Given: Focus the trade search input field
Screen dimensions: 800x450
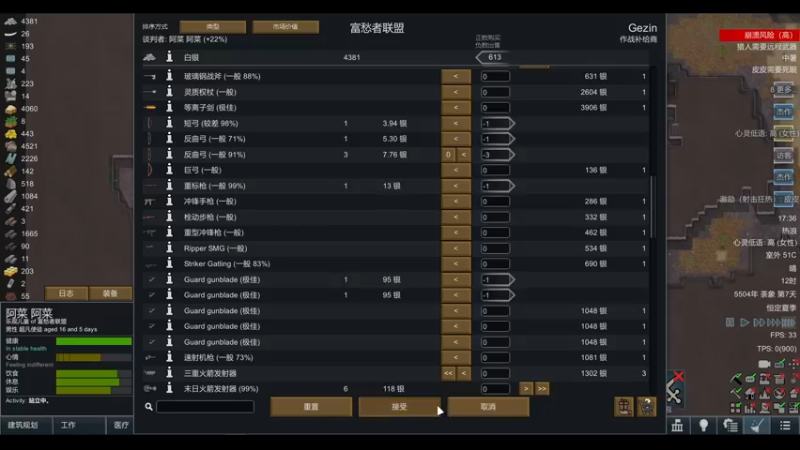Looking at the screenshot, I should pyautogui.click(x=205, y=407).
